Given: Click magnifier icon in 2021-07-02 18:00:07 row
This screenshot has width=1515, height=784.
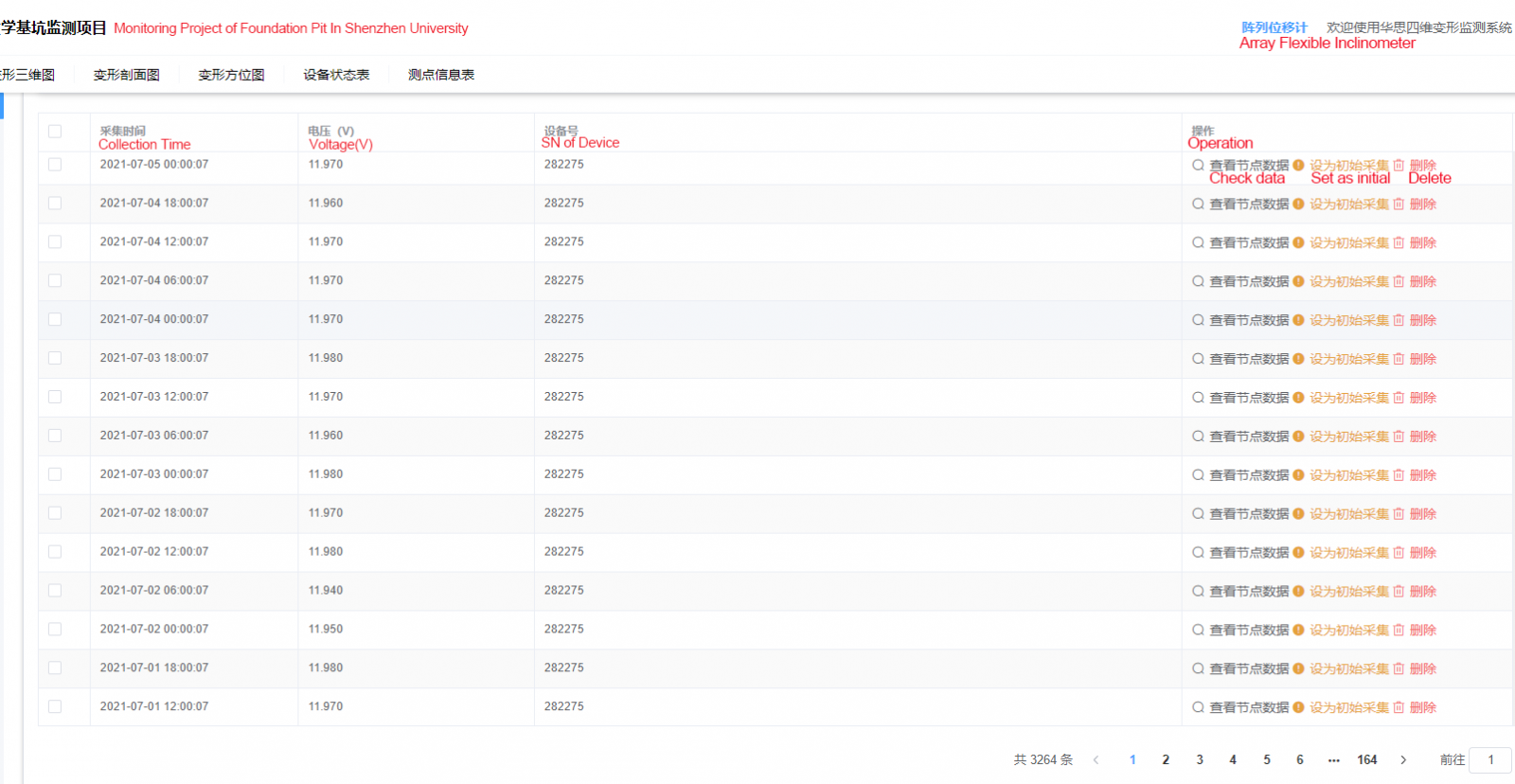Looking at the screenshot, I should tap(1198, 514).
